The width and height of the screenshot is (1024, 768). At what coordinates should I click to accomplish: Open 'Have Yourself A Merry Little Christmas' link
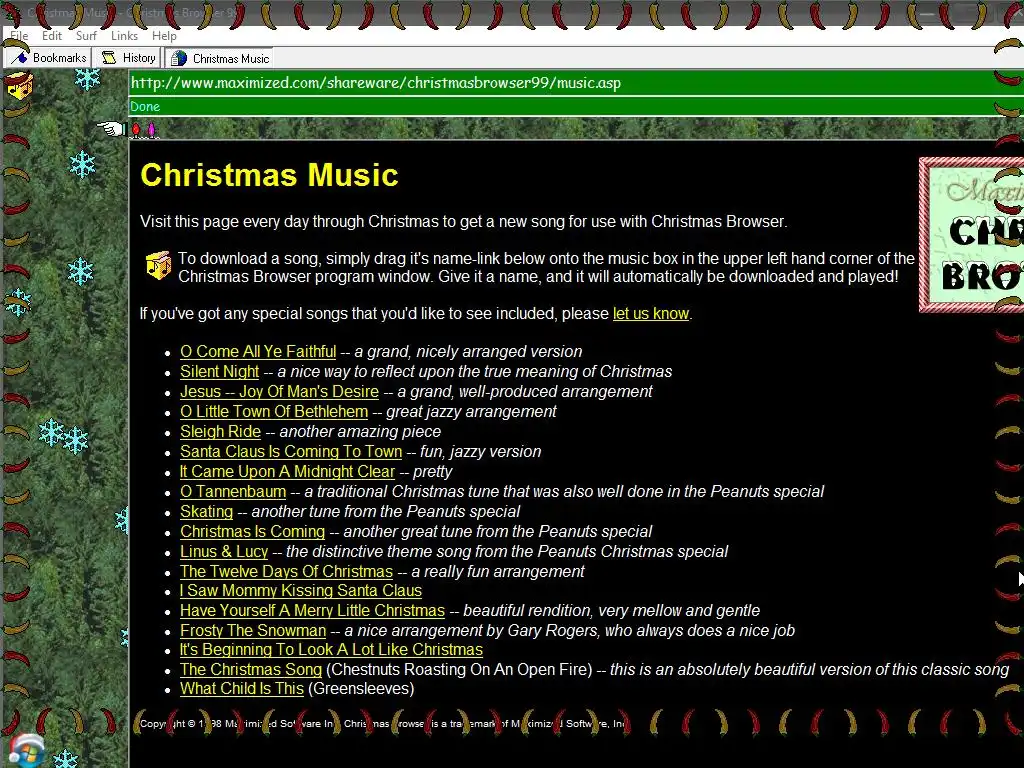[312, 611]
